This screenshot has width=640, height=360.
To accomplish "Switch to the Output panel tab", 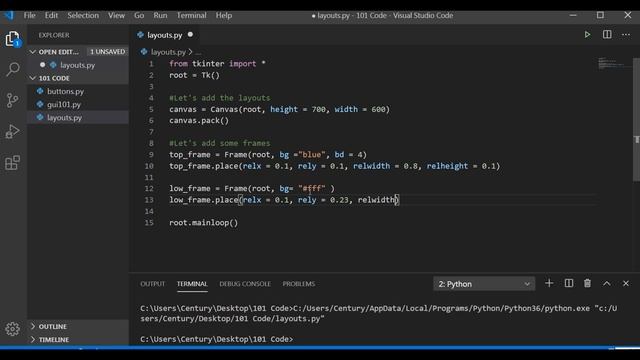I will coord(153,284).
